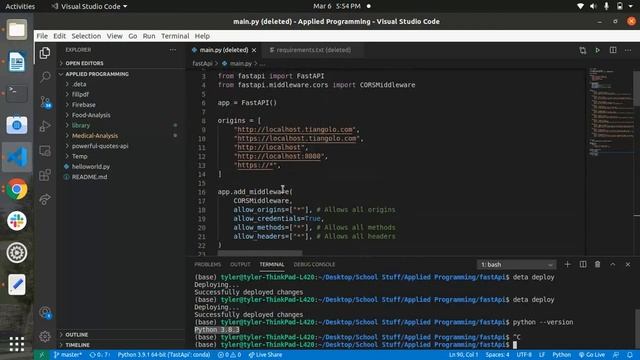Open the Extensions view
This screenshot has height=360, width=640.
[x=45, y=175]
